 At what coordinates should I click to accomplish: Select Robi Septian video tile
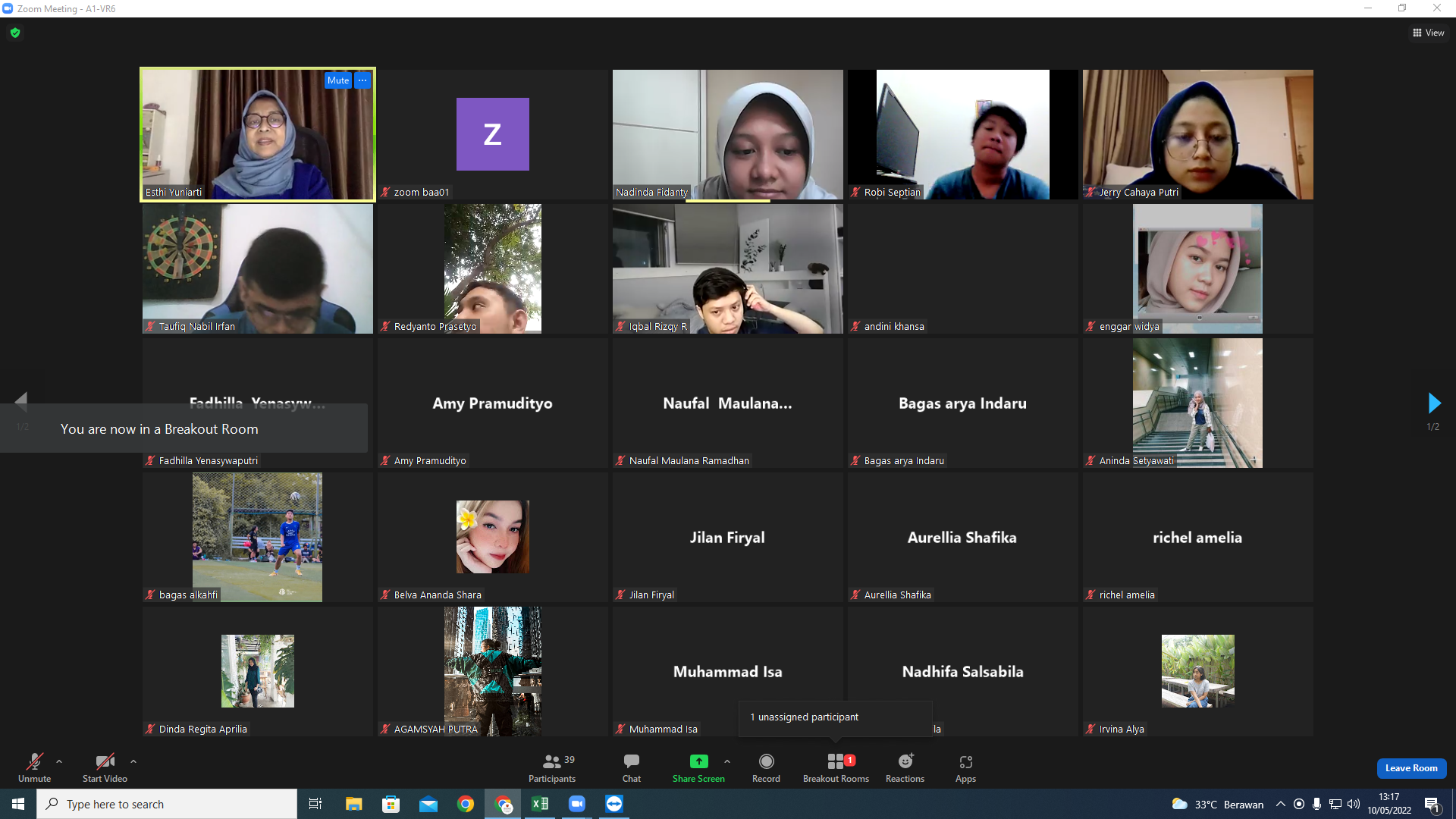coord(963,135)
